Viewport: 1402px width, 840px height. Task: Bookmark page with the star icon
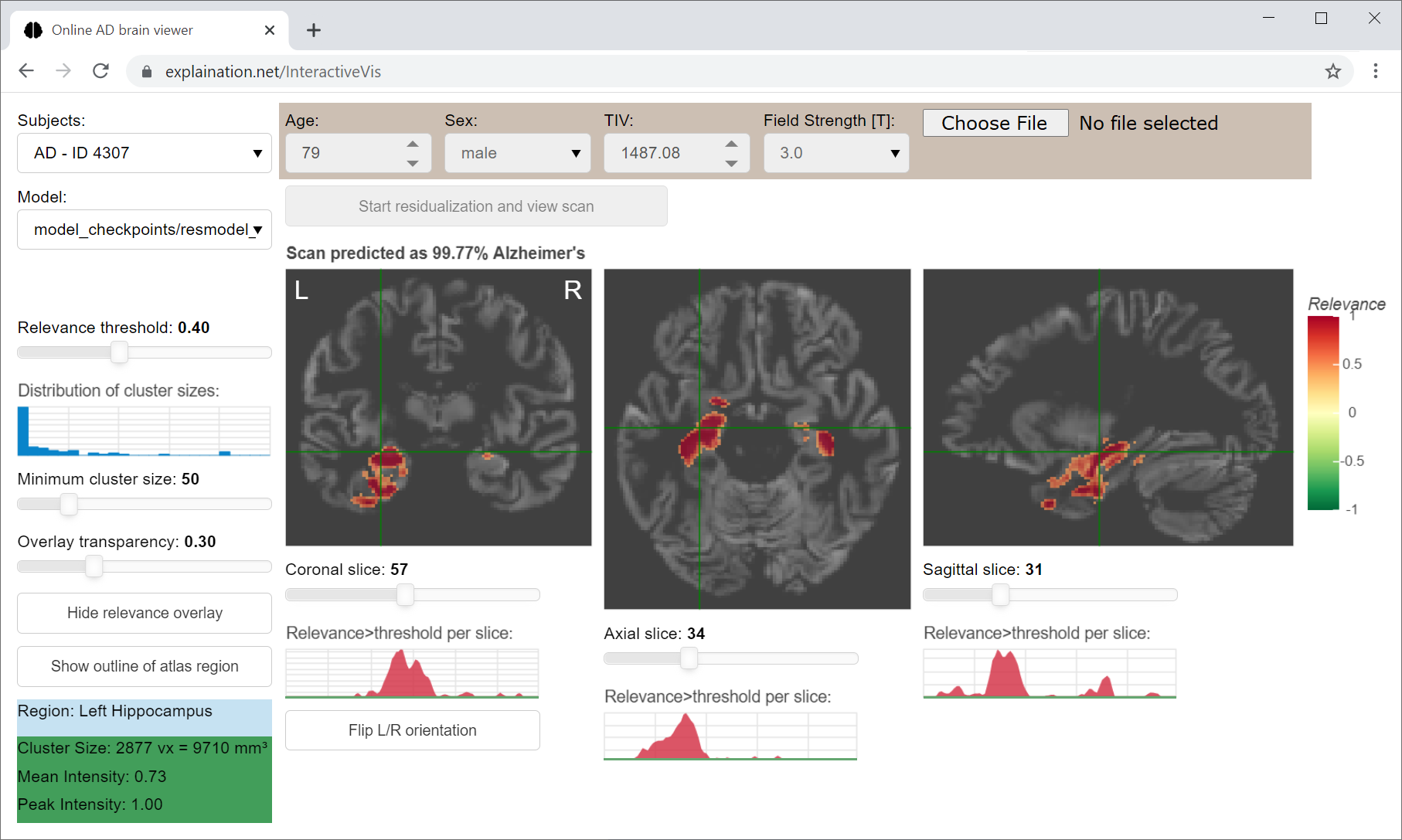[x=1333, y=71]
